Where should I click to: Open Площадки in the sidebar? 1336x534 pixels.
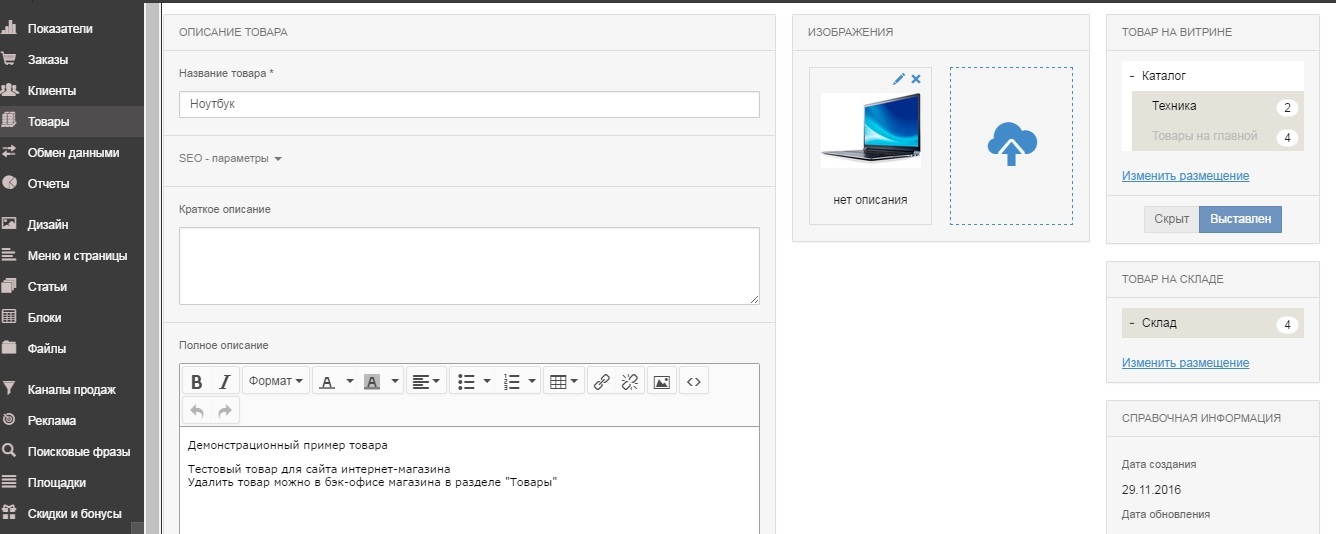72,483
